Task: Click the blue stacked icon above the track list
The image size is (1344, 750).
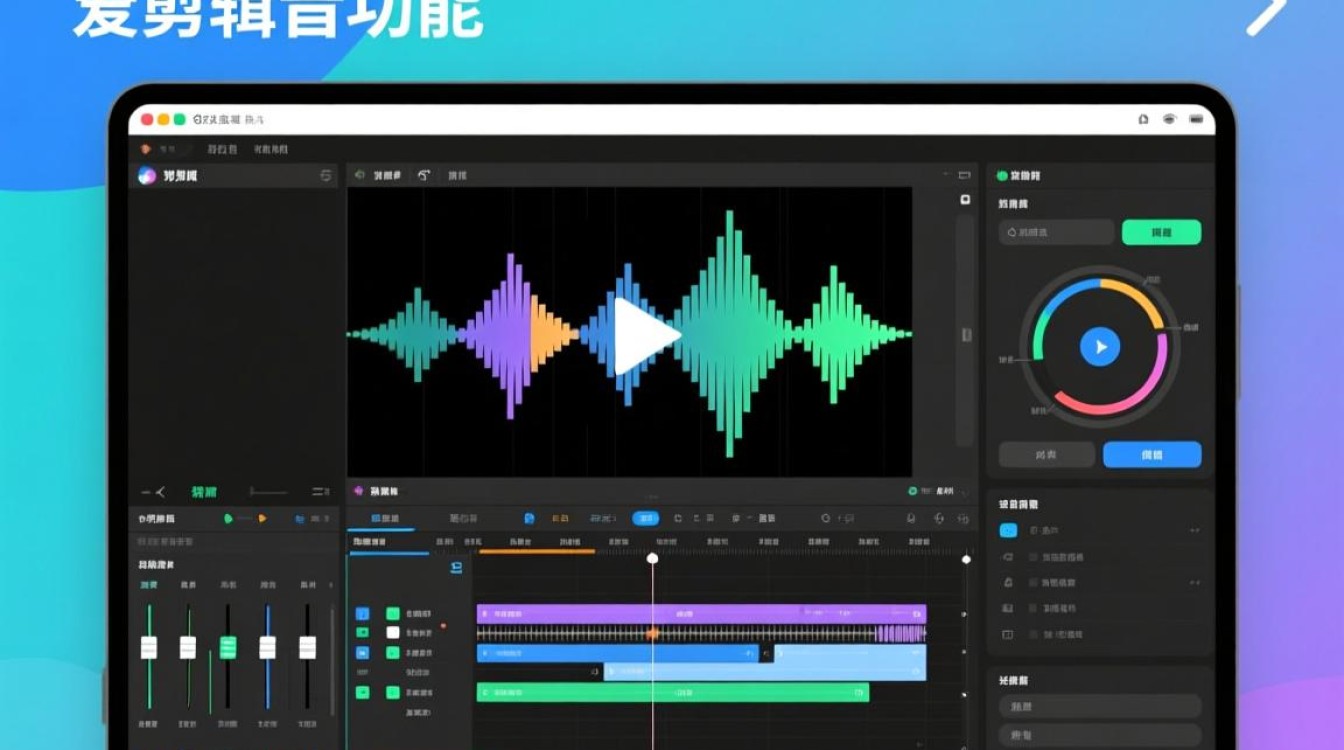Action: (x=456, y=568)
